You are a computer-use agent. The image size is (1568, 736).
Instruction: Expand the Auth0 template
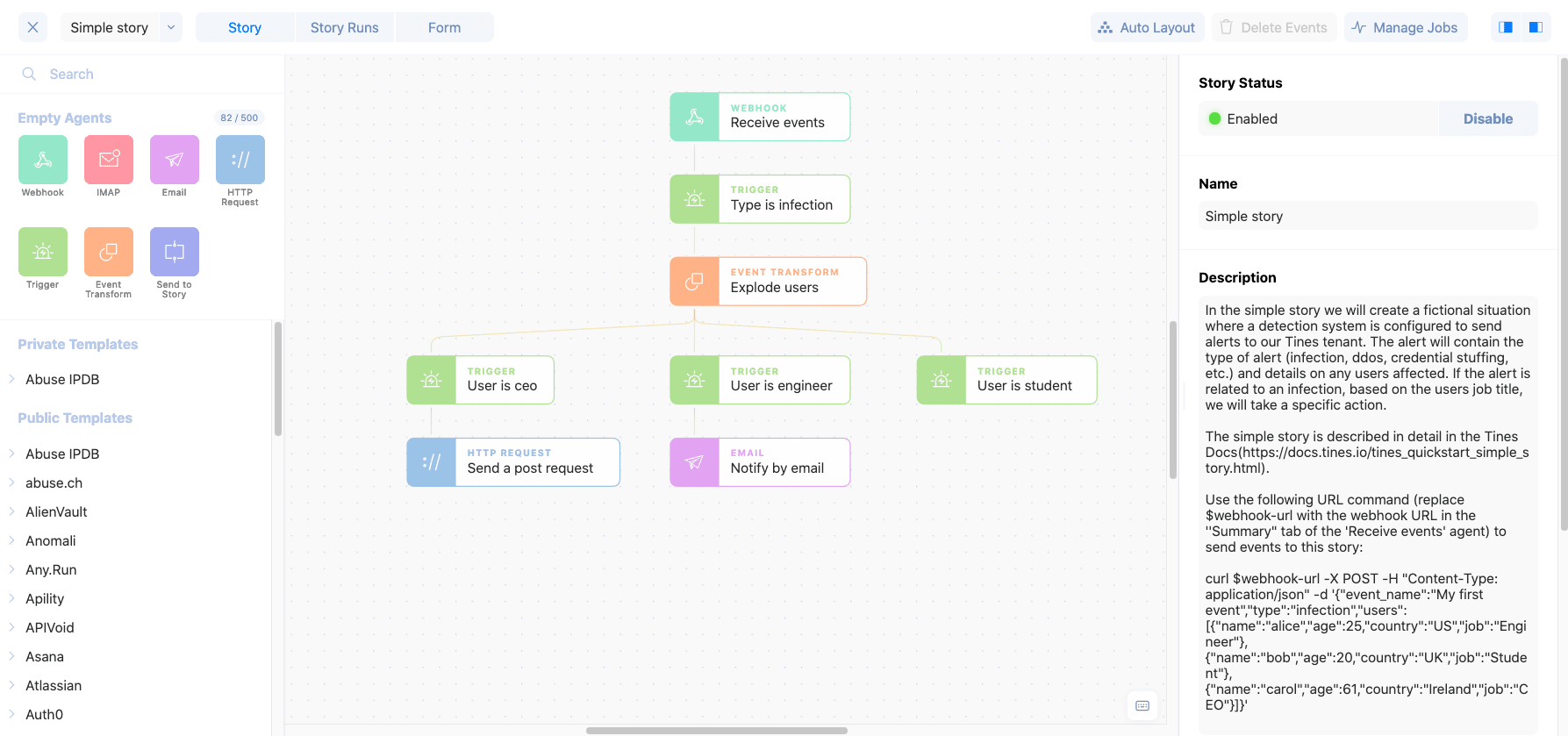click(12, 714)
